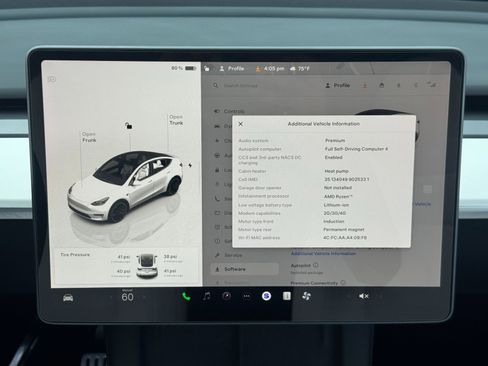Tap the charge port lightning bolt icon
Screen dimensions: 488x366
[190, 165]
